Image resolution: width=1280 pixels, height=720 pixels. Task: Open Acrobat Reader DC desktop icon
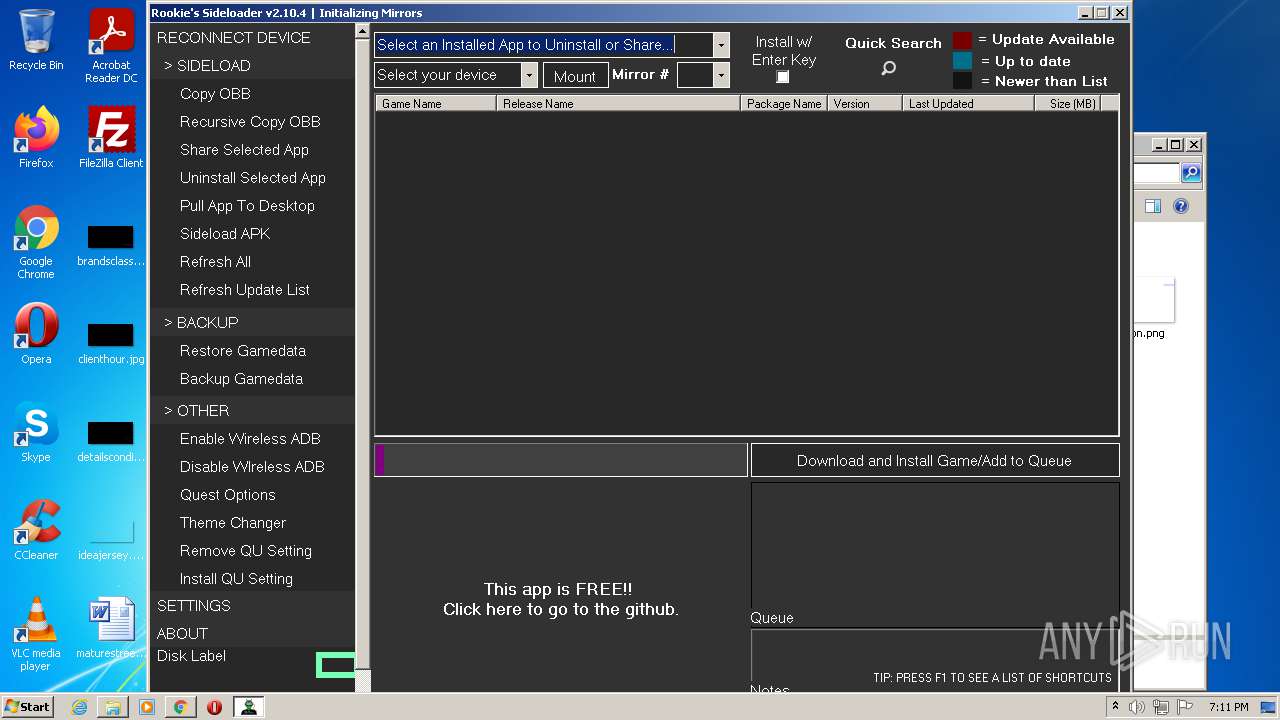111,46
